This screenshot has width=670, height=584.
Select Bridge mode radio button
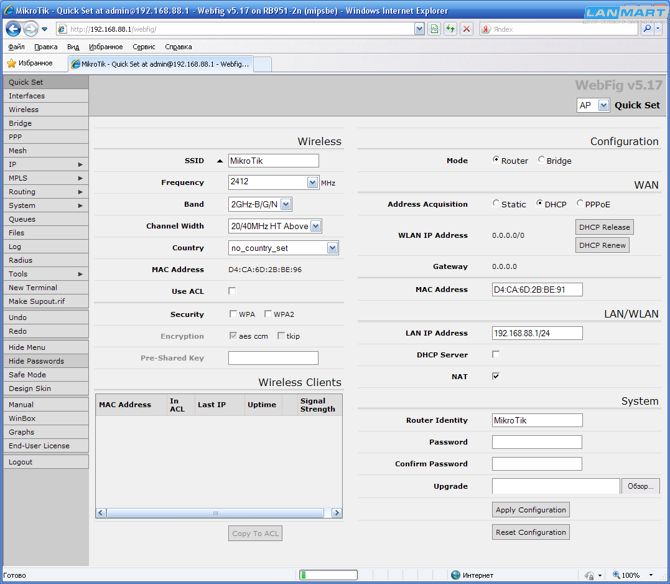[x=541, y=160]
